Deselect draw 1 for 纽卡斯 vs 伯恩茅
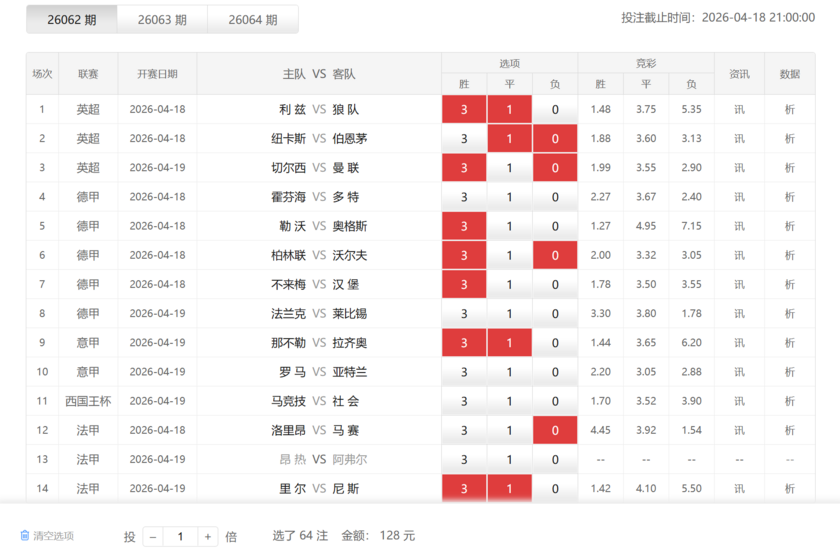Viewport: 840px width, 560px height. tap(509, 139)
